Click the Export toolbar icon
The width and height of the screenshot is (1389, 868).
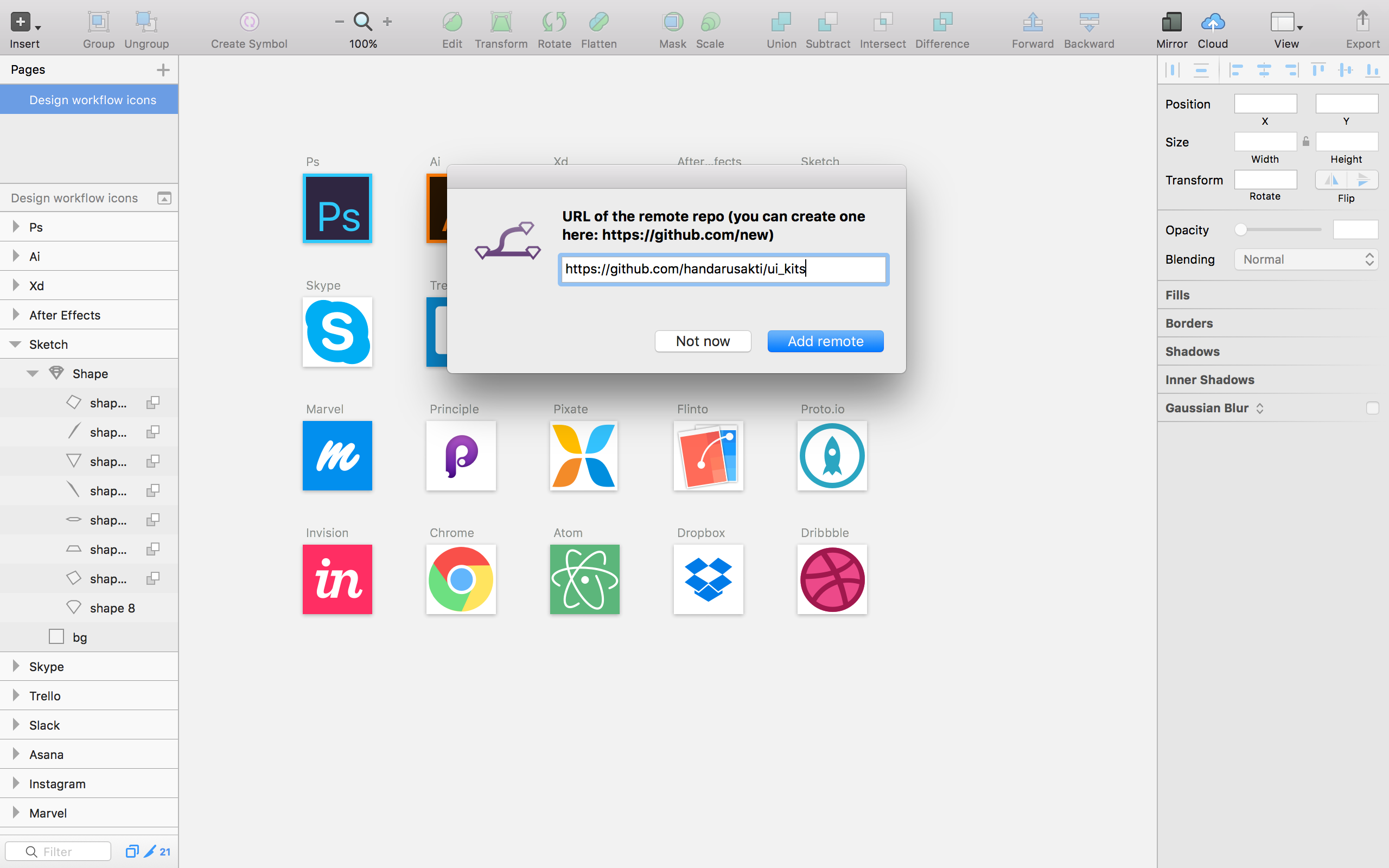click(1362, 22)
